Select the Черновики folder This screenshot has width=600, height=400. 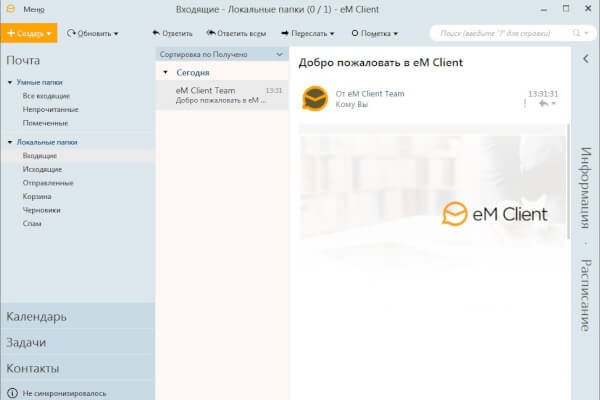point(41,210)
